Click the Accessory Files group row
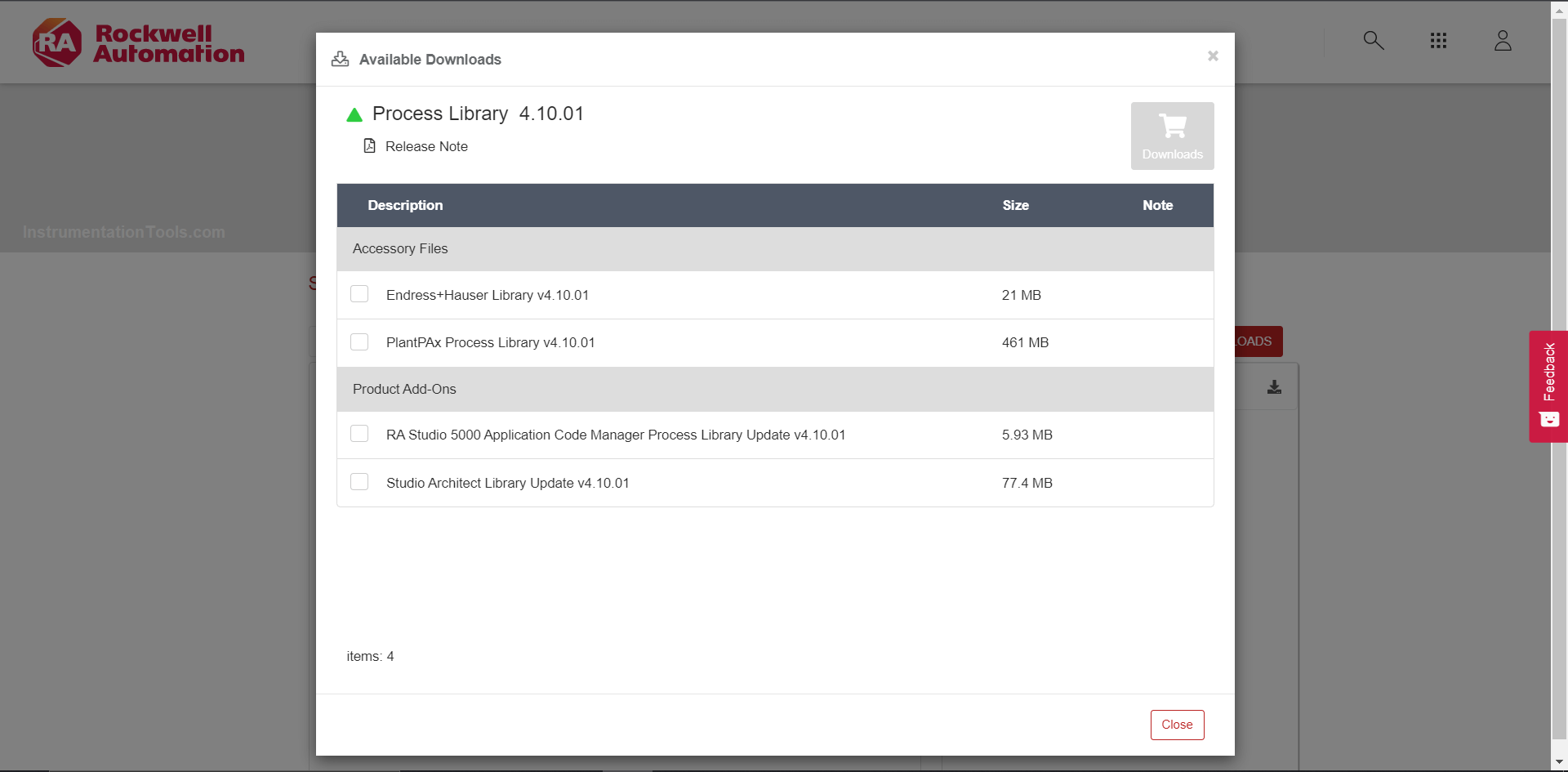1568x772 pixels. [775, 248]
